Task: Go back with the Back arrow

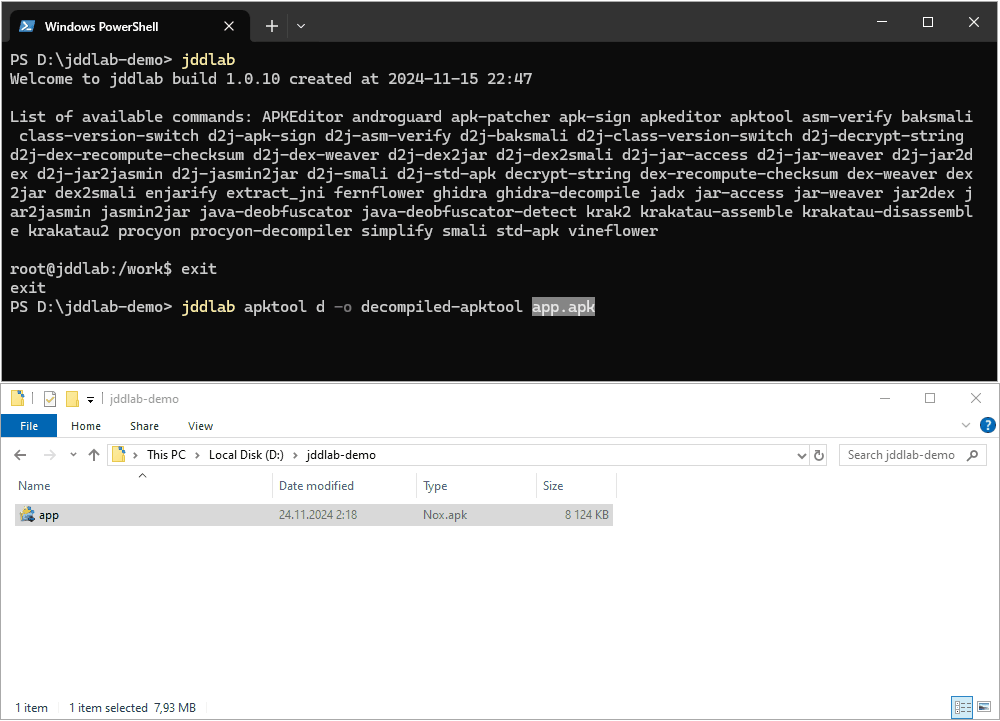Action: point(20,455)
